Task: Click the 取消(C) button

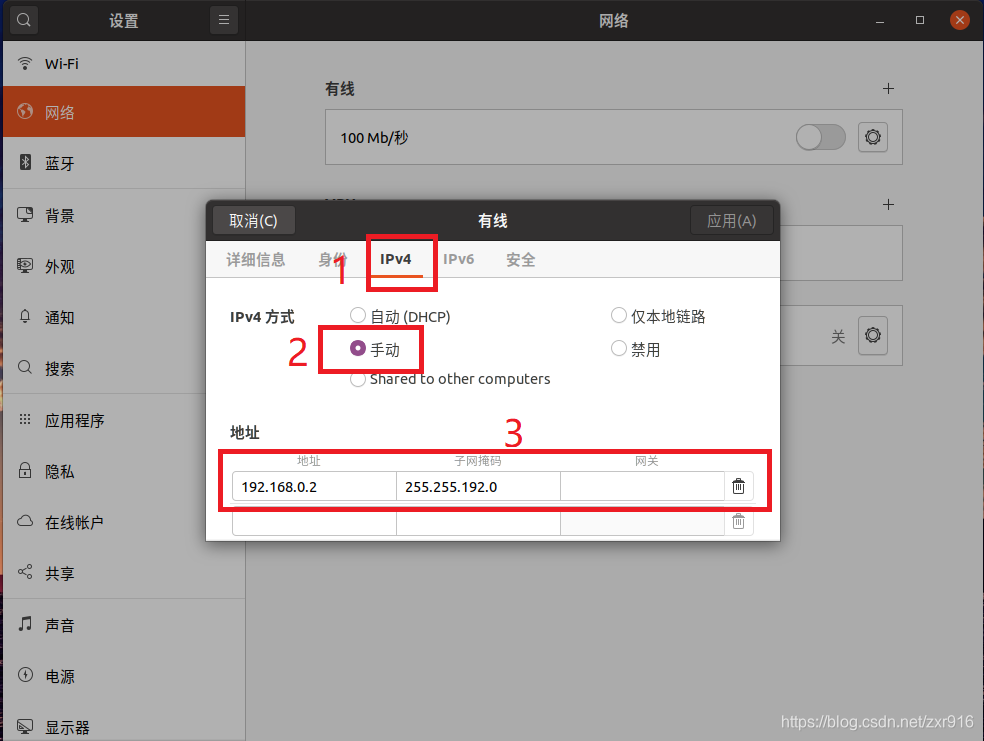Action: [254, 221]
